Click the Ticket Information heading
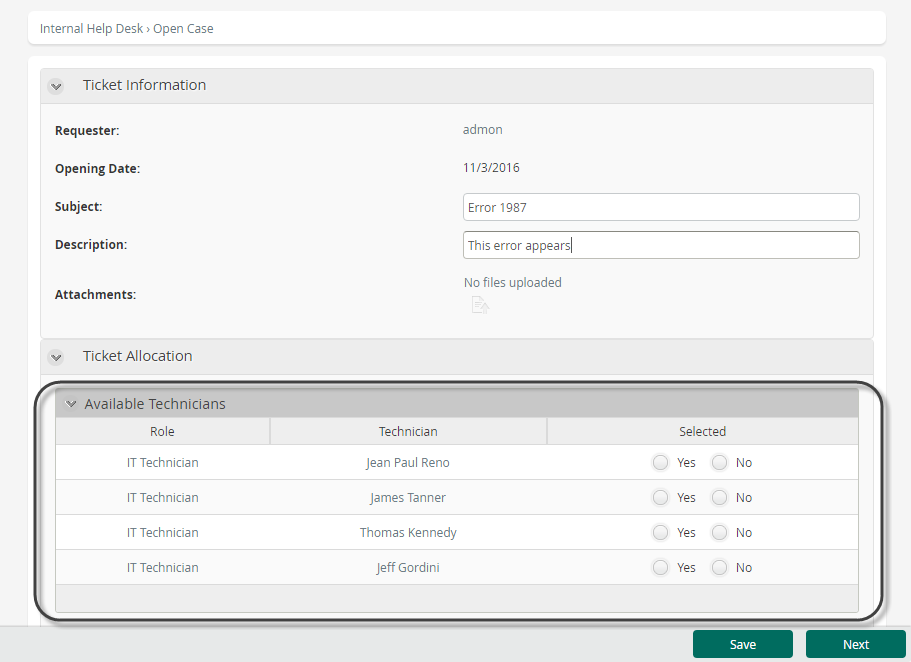 pos(144,85)
